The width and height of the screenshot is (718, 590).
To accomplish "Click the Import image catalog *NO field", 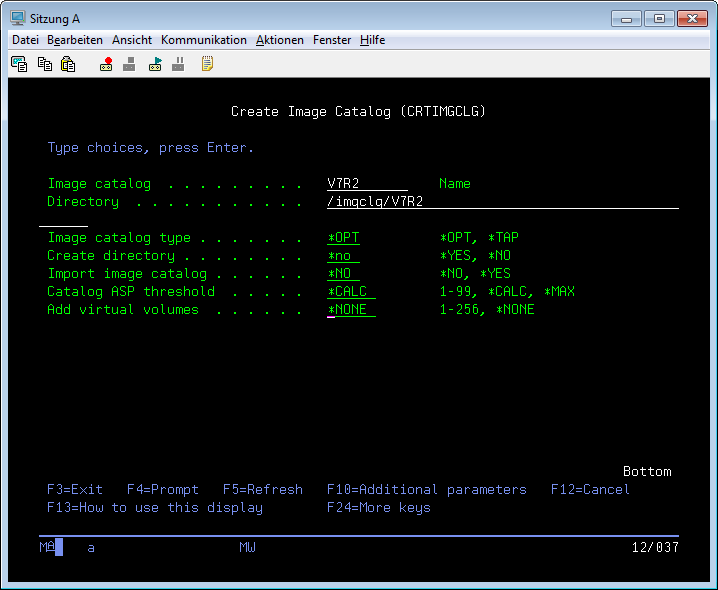I will click(343, 273).
